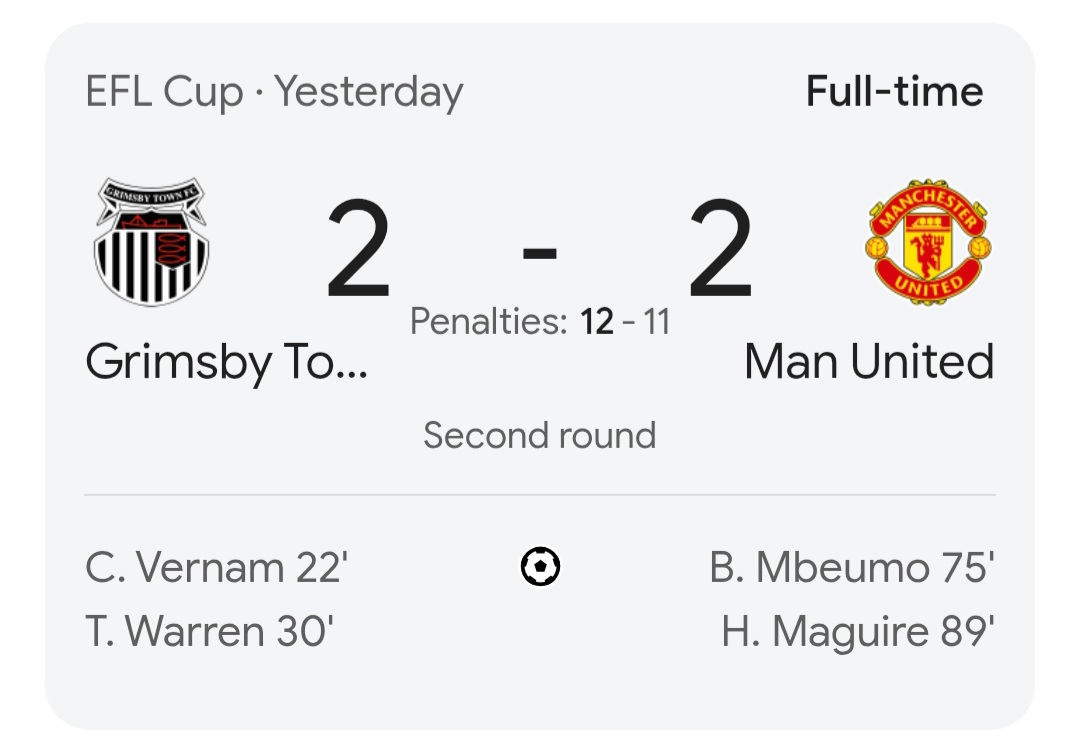
Task: Click the Full-time match status
Action: pyautogui.click(x=895, y=92)
